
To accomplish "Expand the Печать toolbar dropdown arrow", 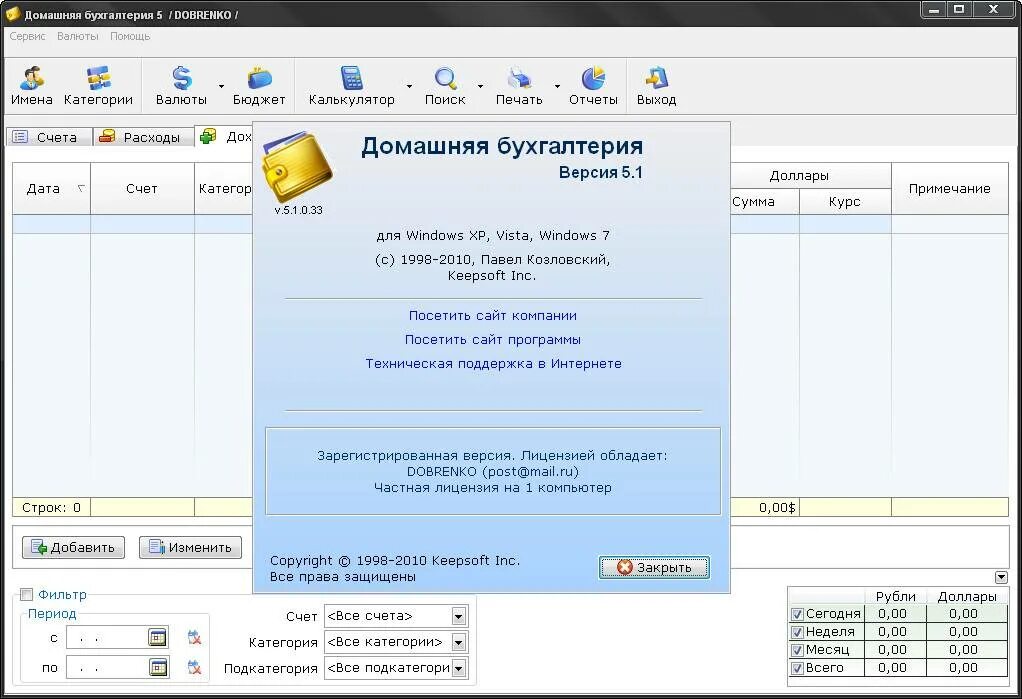I will 557,86.
